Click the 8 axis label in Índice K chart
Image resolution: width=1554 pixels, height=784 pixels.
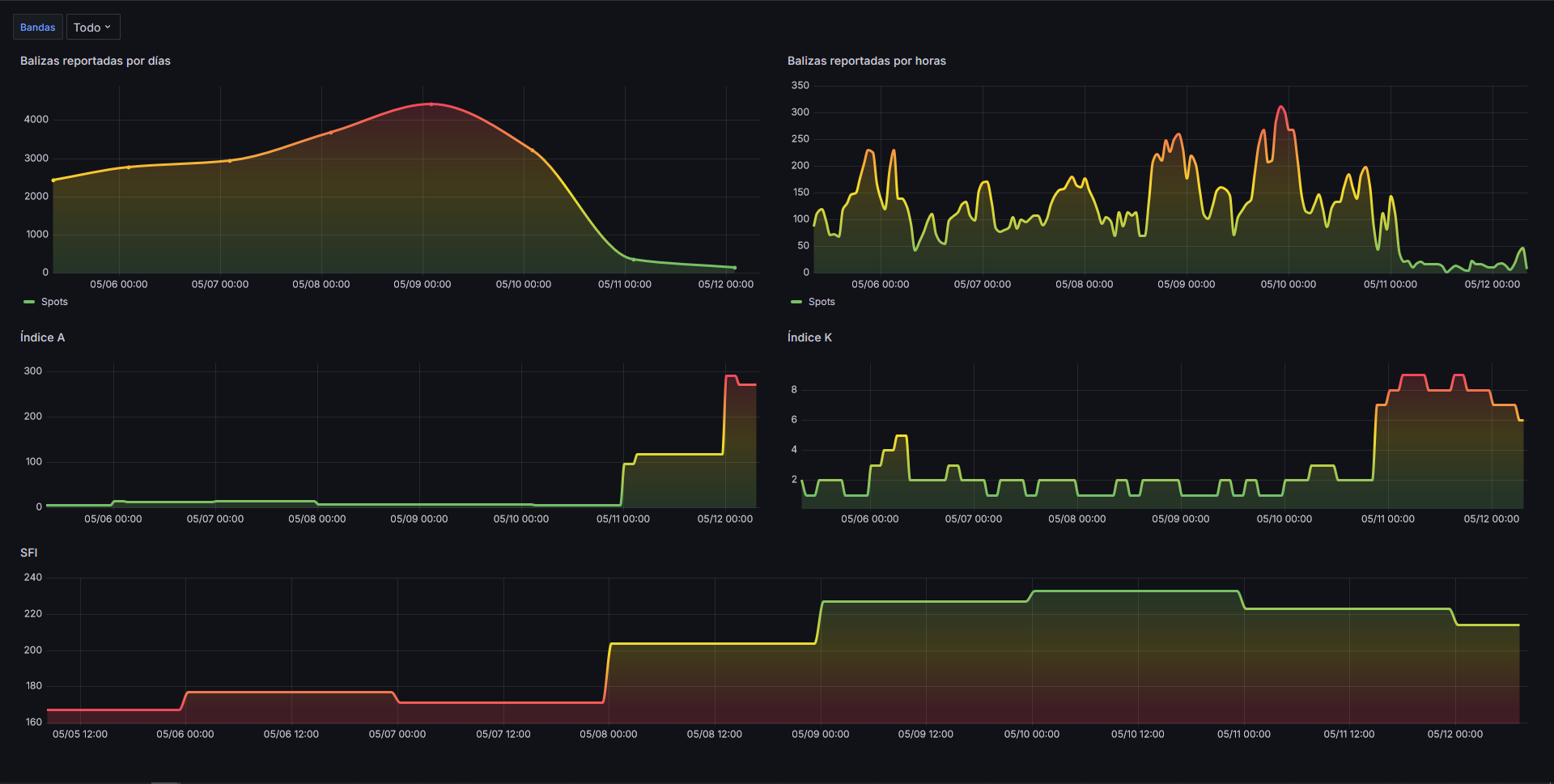pyautogui.click(x=794, y=389)
